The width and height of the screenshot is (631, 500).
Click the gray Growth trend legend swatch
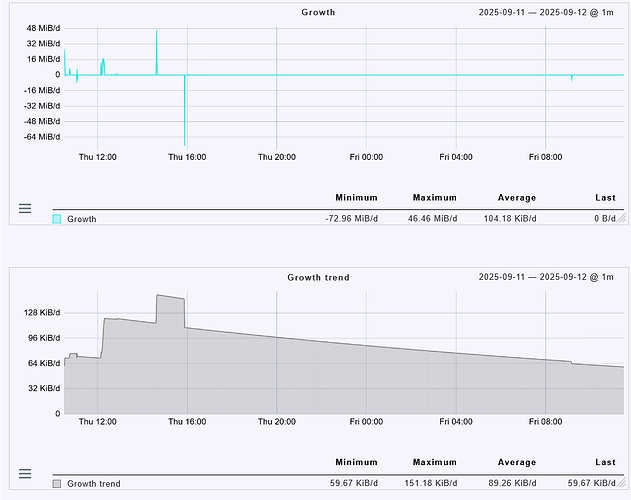(x=57, y=484)
